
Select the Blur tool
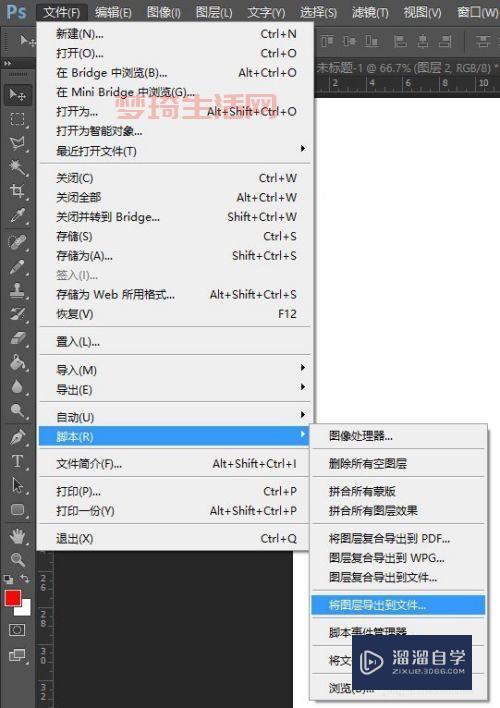click(18, 387)
